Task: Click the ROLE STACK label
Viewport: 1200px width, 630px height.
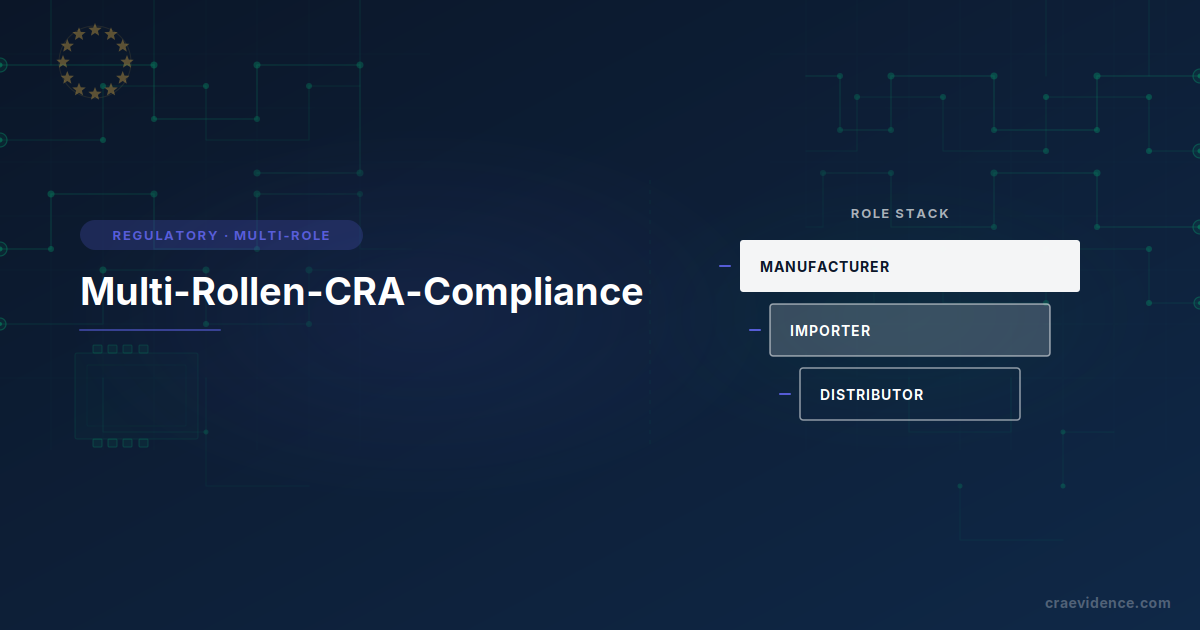Action: pyautogui.click(x=900, y=213)
